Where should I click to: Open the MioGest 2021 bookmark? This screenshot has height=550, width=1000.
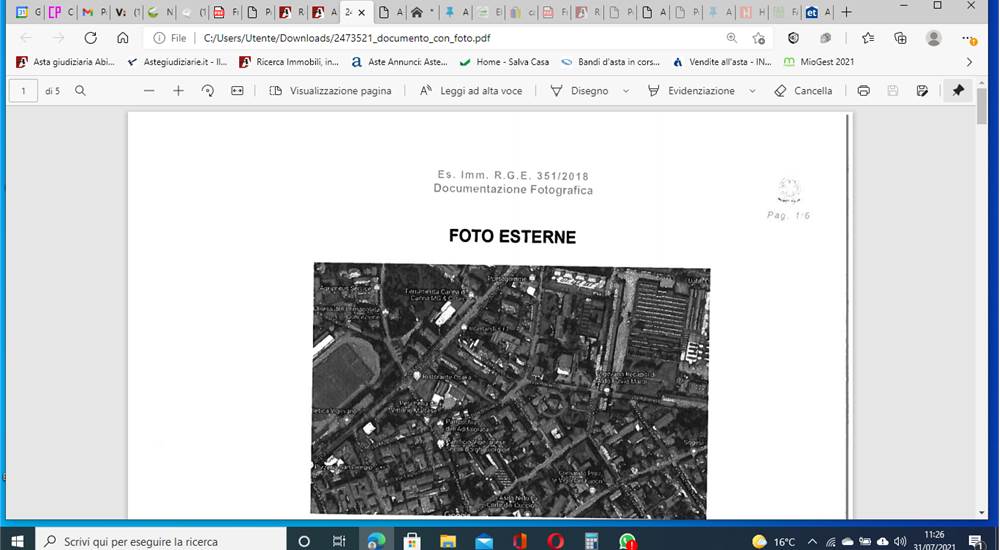(x=819, y=62)
